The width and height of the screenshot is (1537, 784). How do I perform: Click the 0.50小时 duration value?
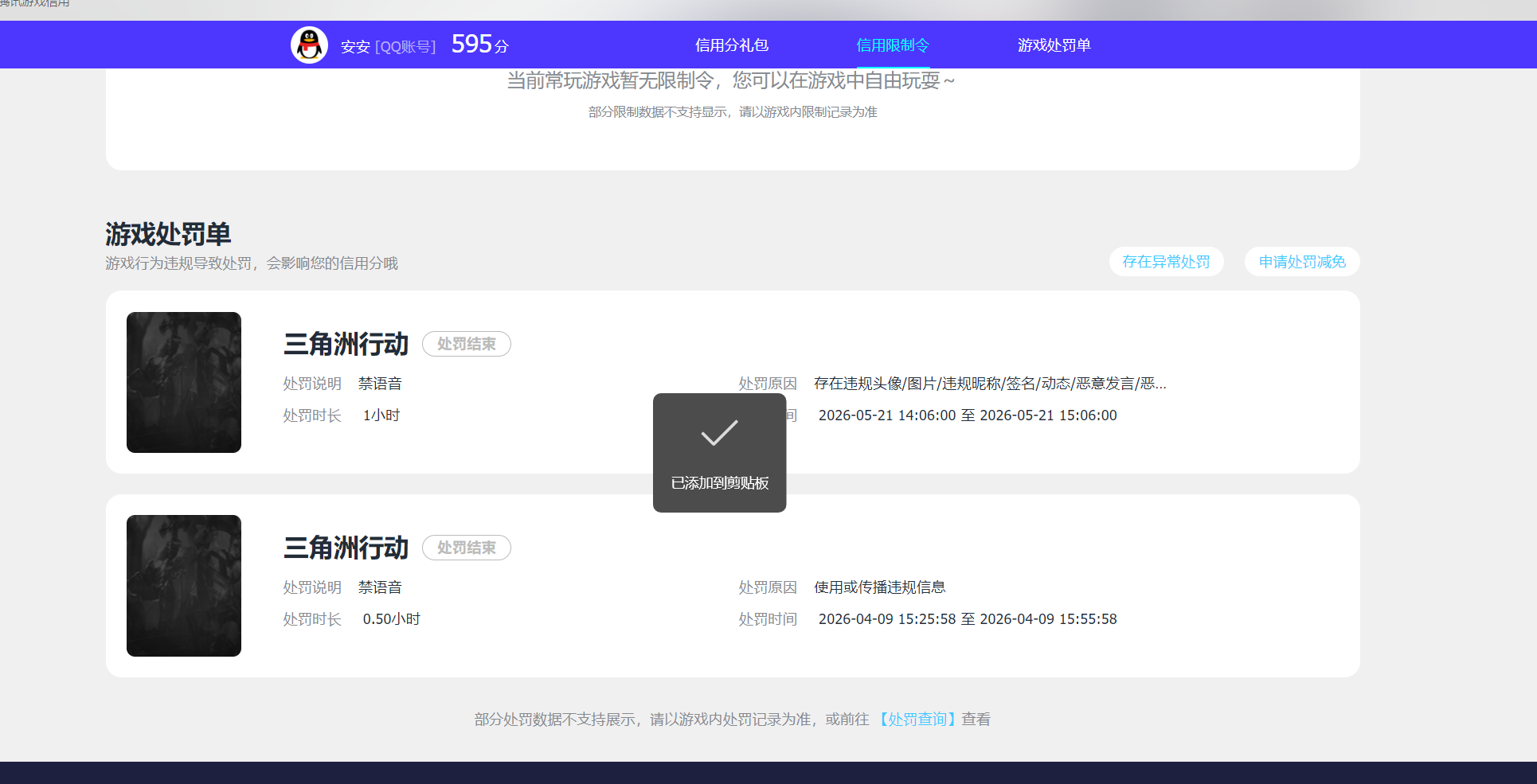coord(391,619)
